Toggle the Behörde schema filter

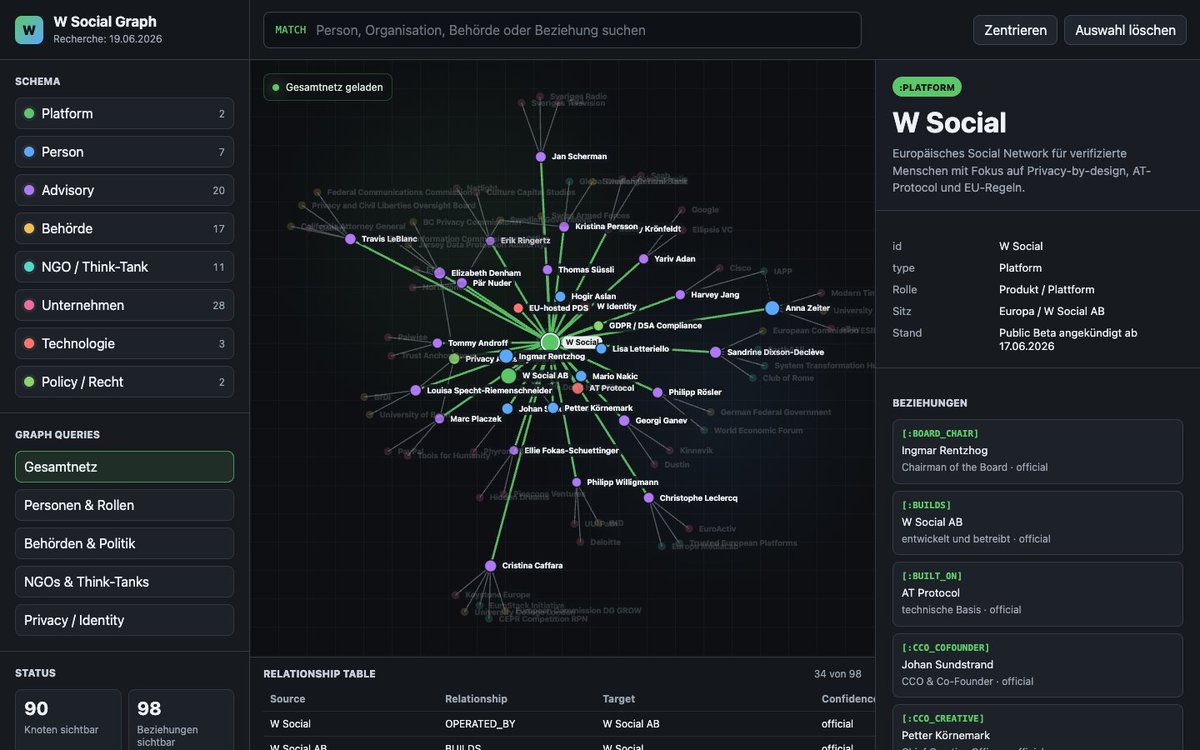click(124, 229)
